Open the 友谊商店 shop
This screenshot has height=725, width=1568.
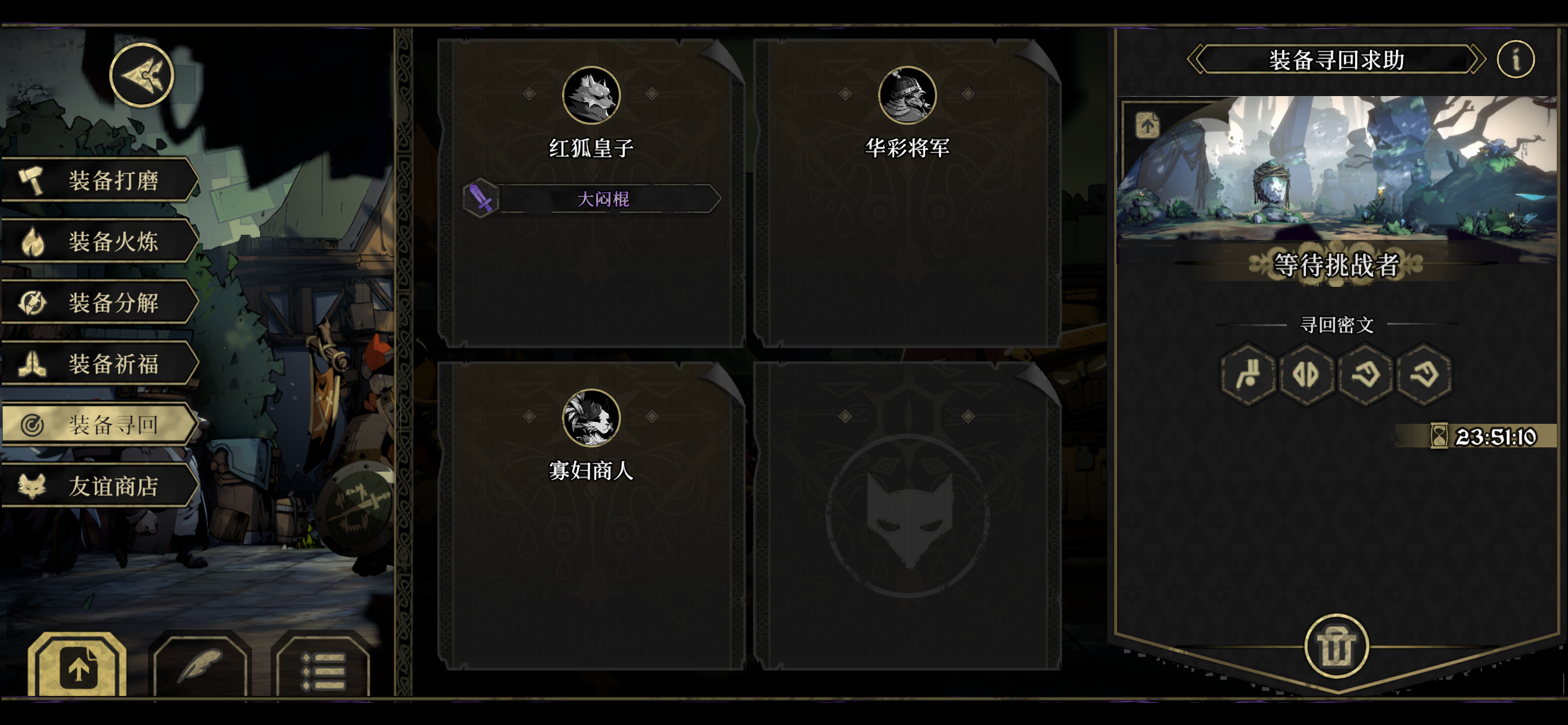click(x=99, y=486)
